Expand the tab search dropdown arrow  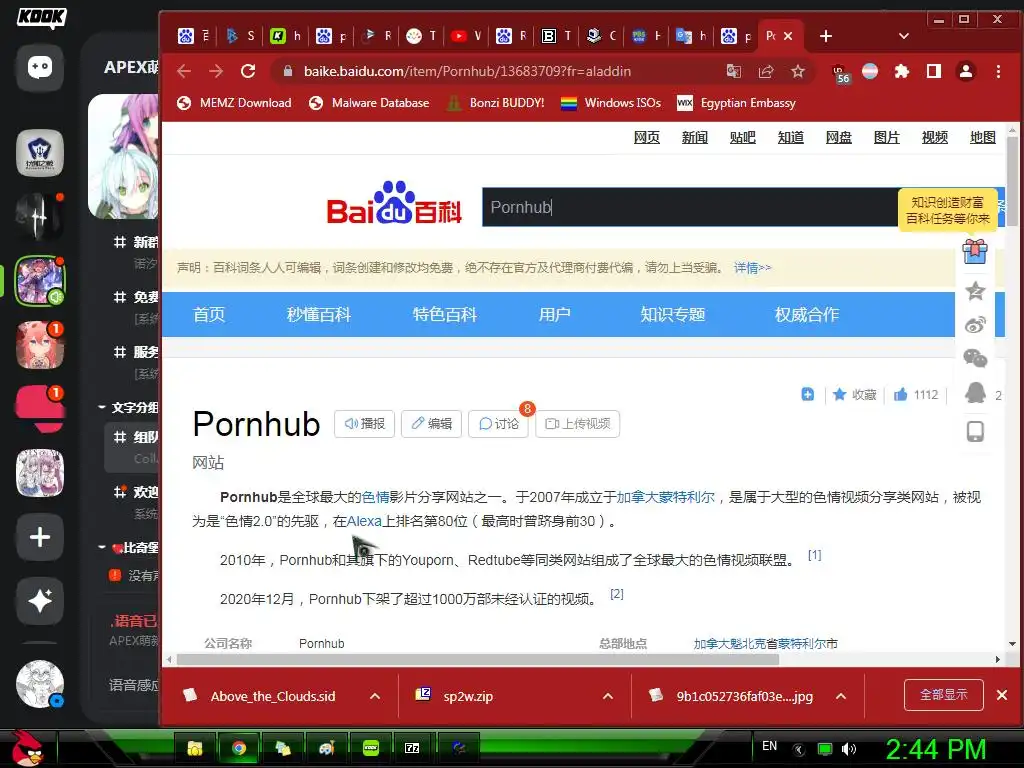click(904, 36)
